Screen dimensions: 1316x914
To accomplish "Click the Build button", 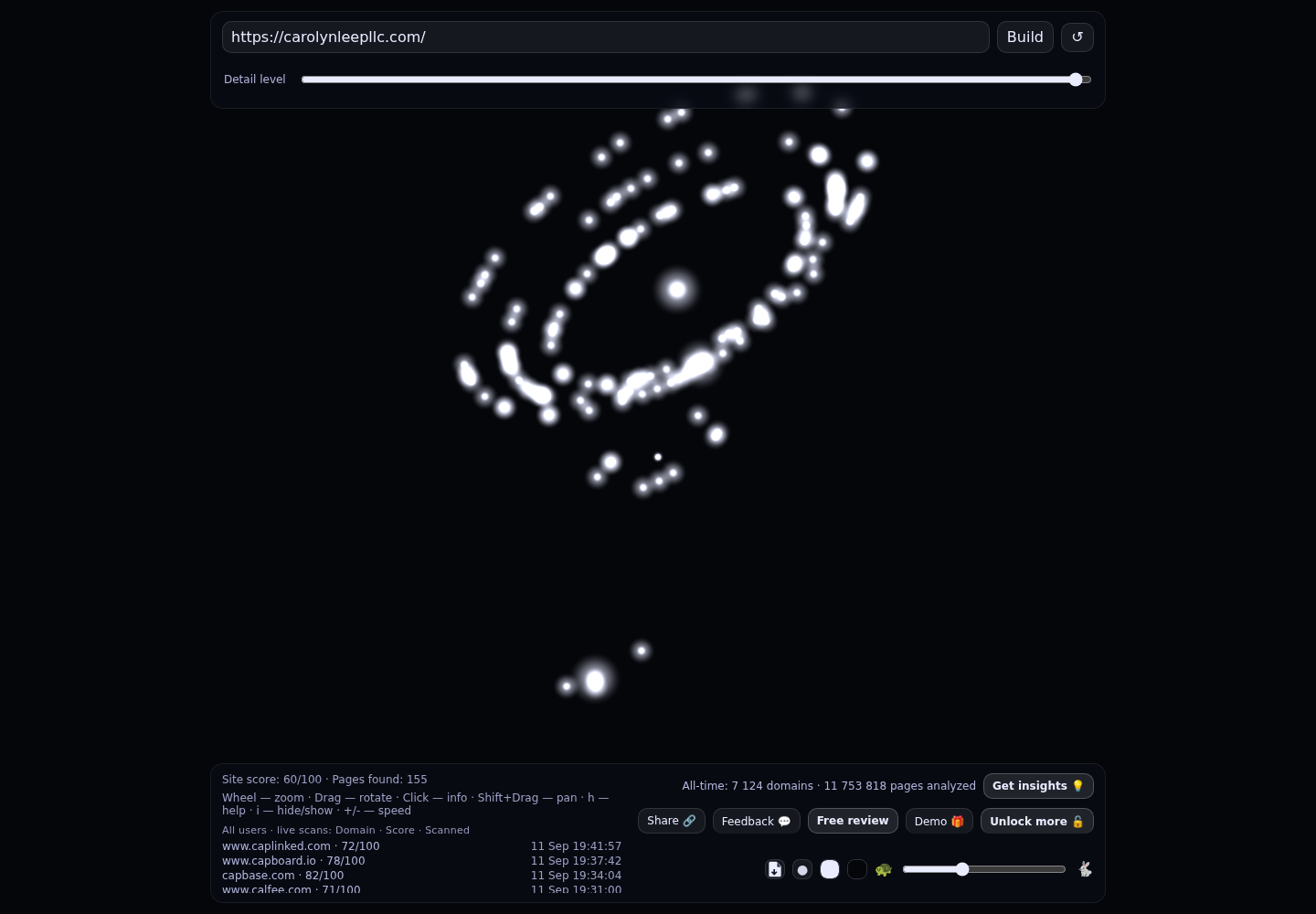I will pos(1025,37).
